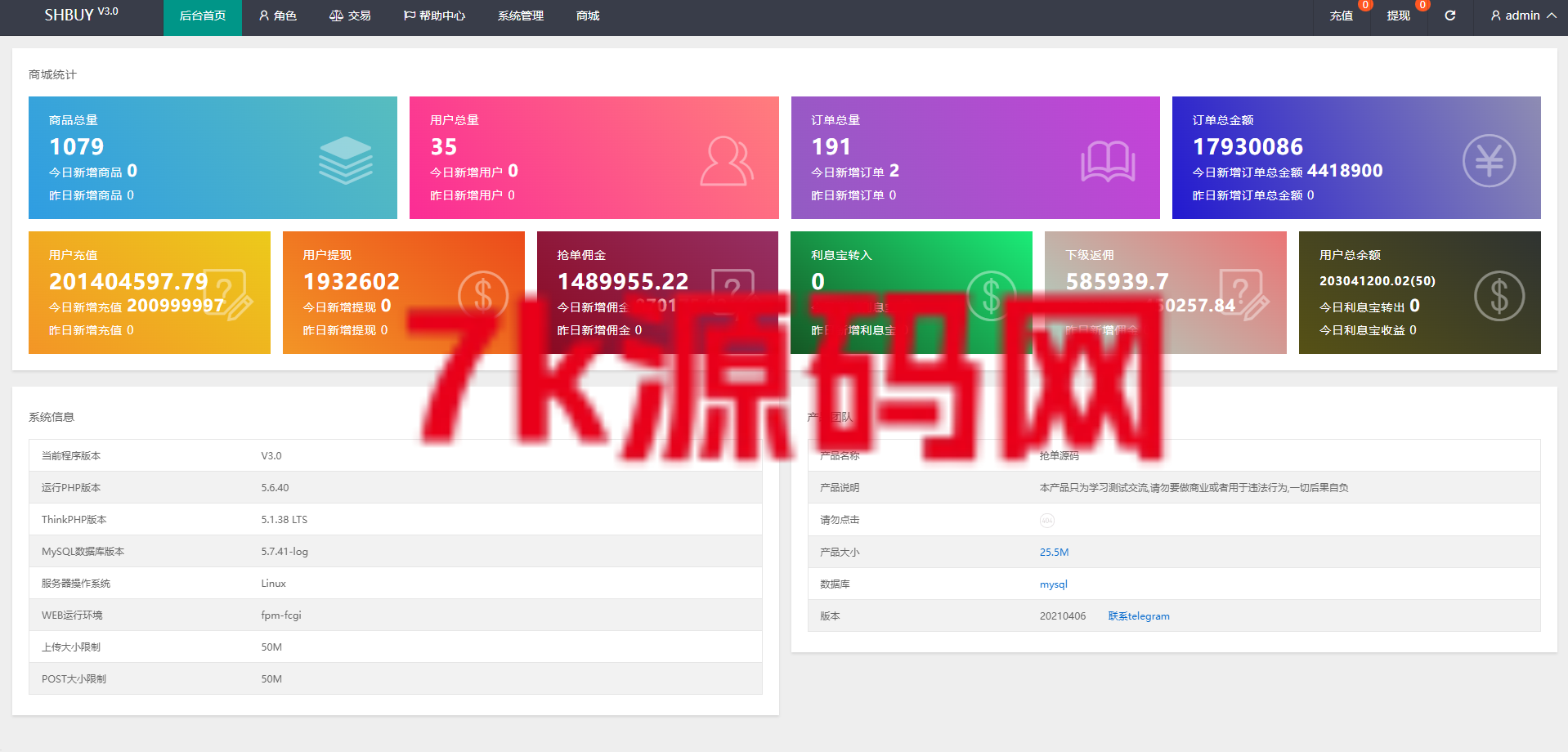The width and height of the screenshot is (1568, 752).
Task: Click the 今日新增订单 line
Action: tap(855, 171)
